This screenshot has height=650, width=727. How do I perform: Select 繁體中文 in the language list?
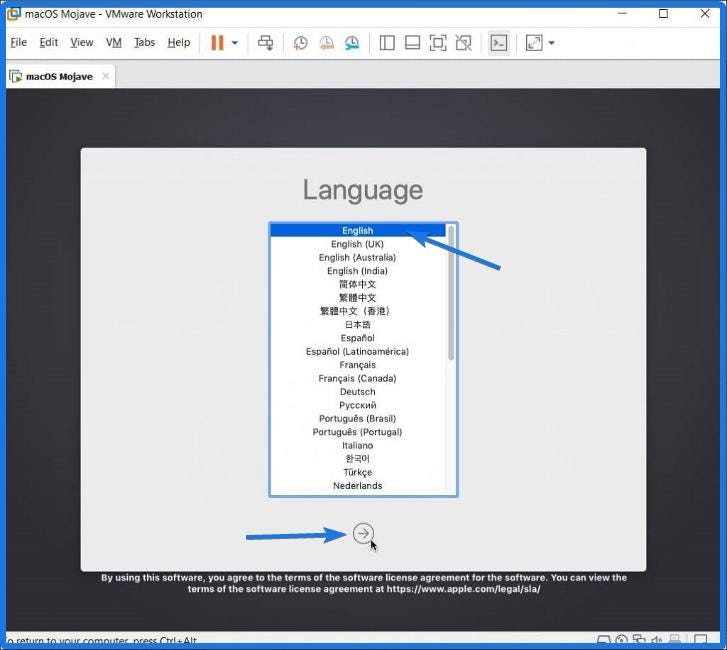[x=357, y=298]
